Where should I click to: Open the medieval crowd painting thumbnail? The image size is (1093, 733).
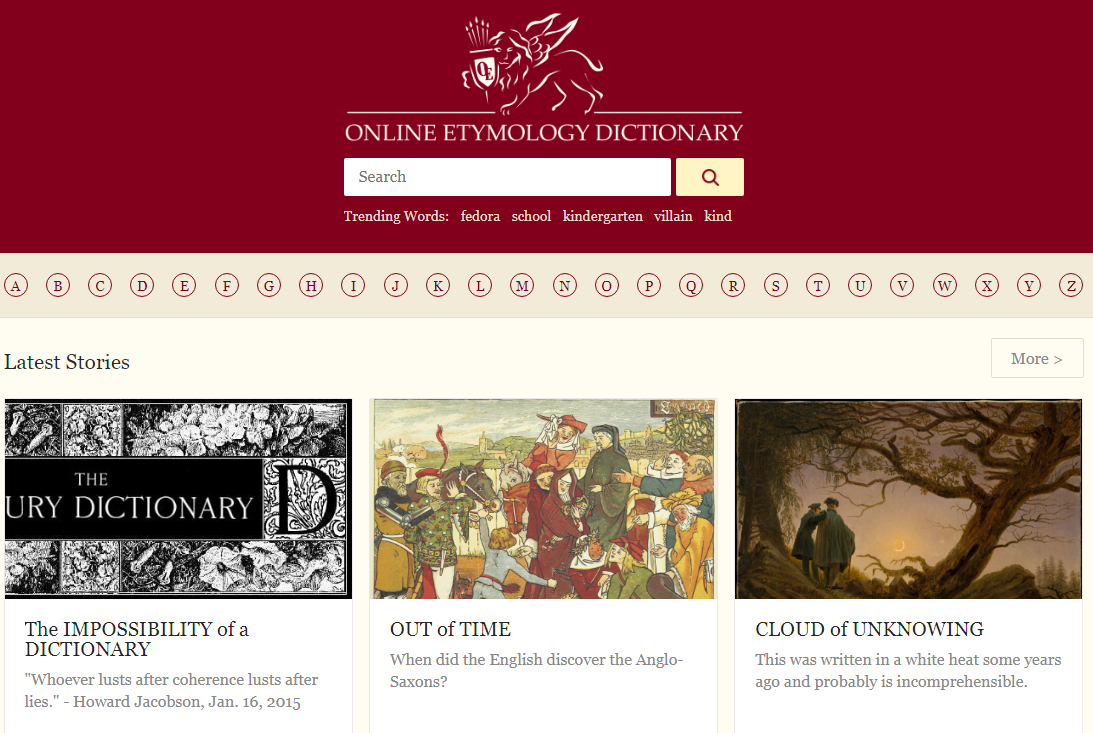(544, 499)
